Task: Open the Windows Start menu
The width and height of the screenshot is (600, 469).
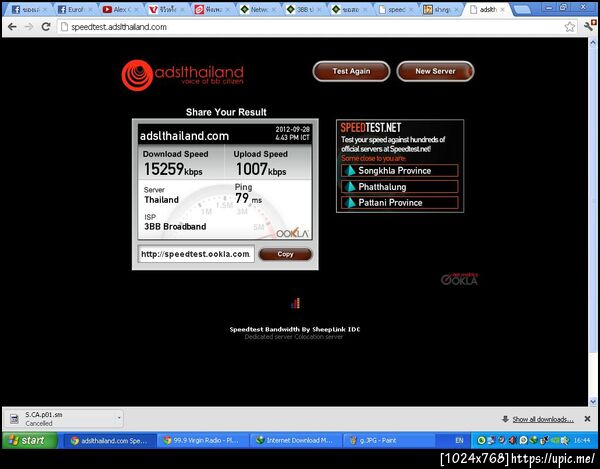Action: 30,440
